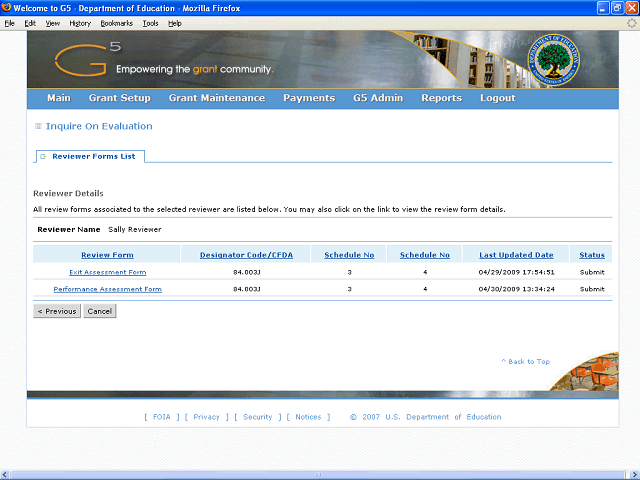Screen dimensions: 640x480
Task: Click icon on Reviewer Forms List tab
Action: point(43,156)
